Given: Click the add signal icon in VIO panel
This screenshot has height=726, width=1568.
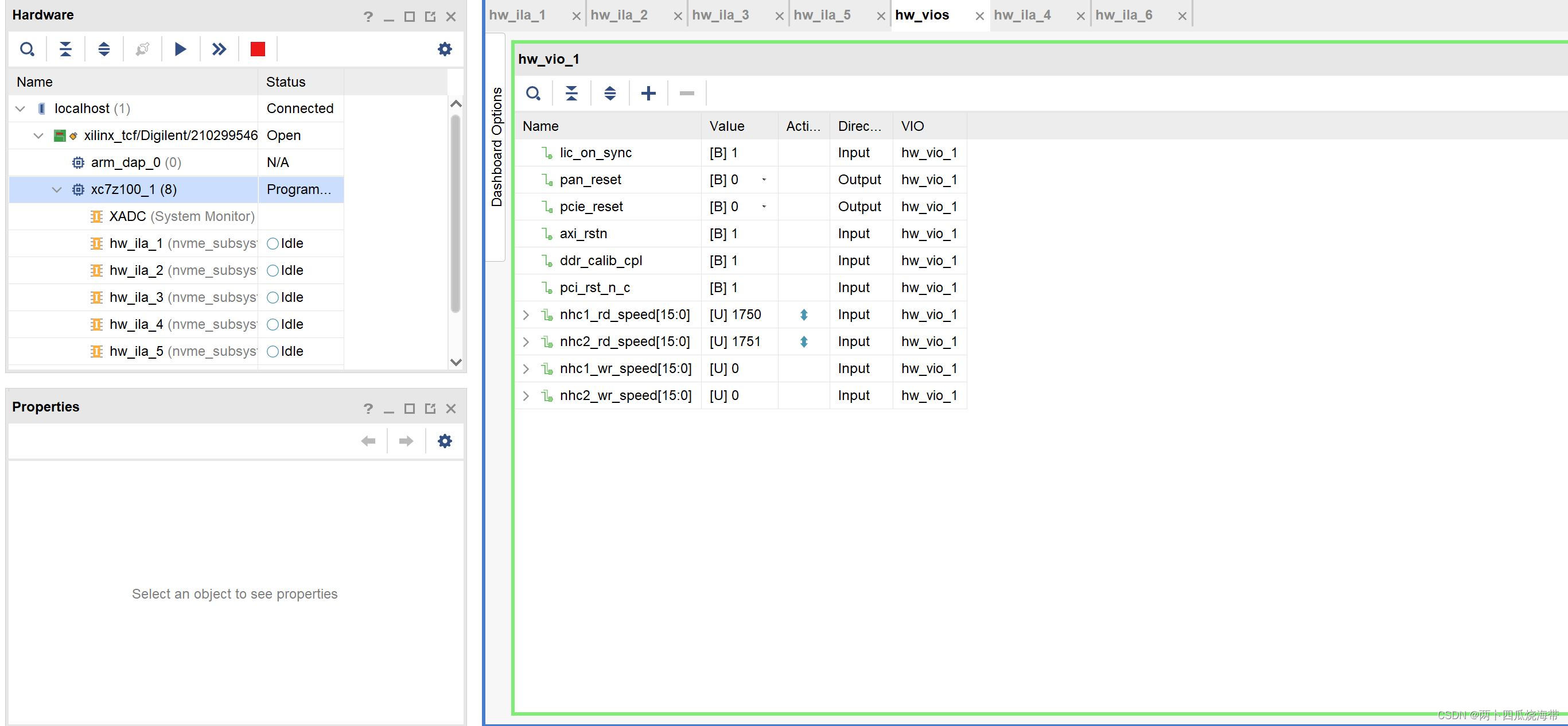Looking at the screenshot, I should click(x=648, y=92).
